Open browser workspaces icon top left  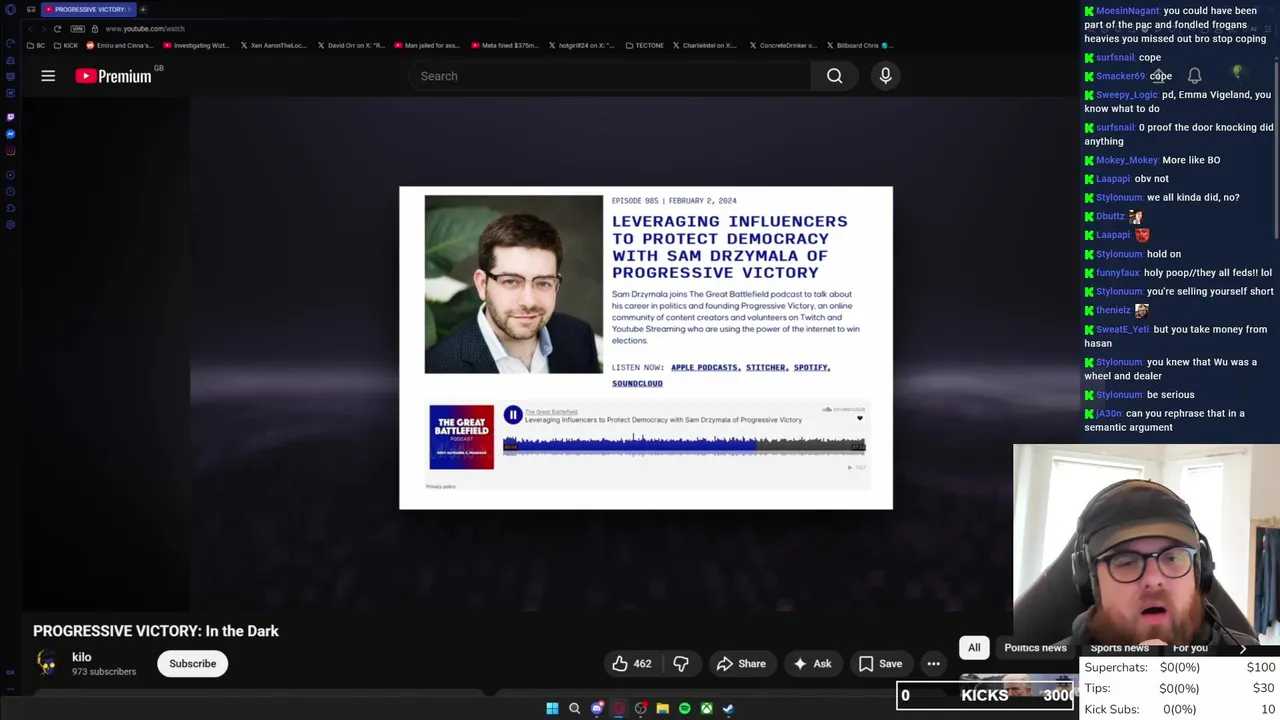click(31, 9)
